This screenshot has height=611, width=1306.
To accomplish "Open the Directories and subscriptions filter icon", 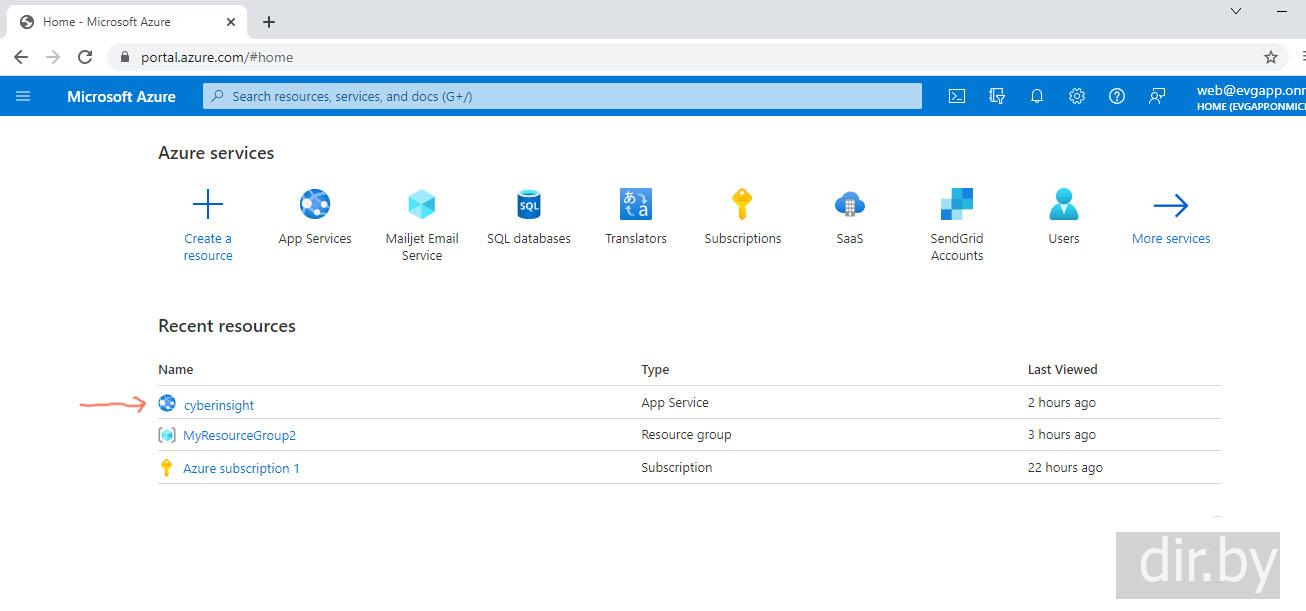I will click(997, 96).
